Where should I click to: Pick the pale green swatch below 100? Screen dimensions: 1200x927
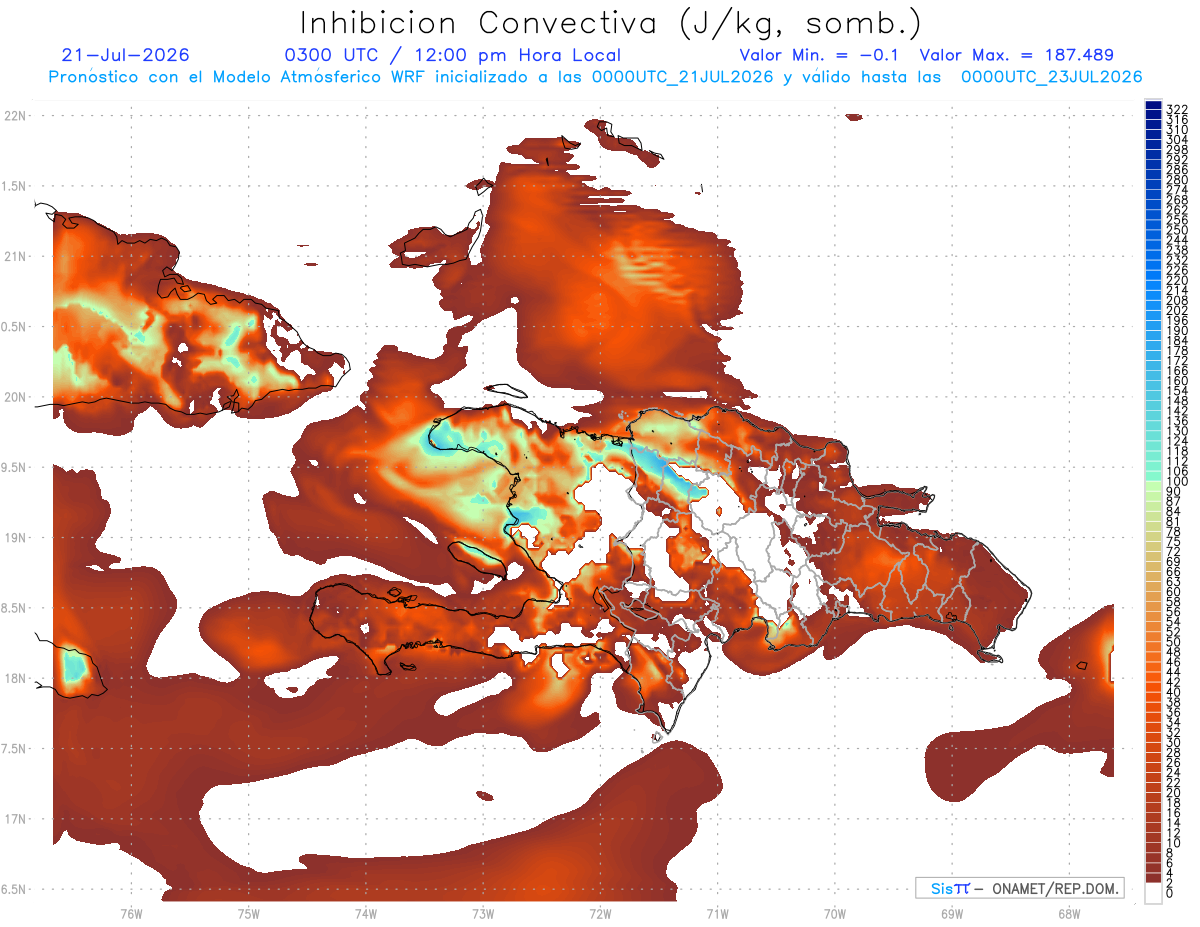click(1153, 487)
